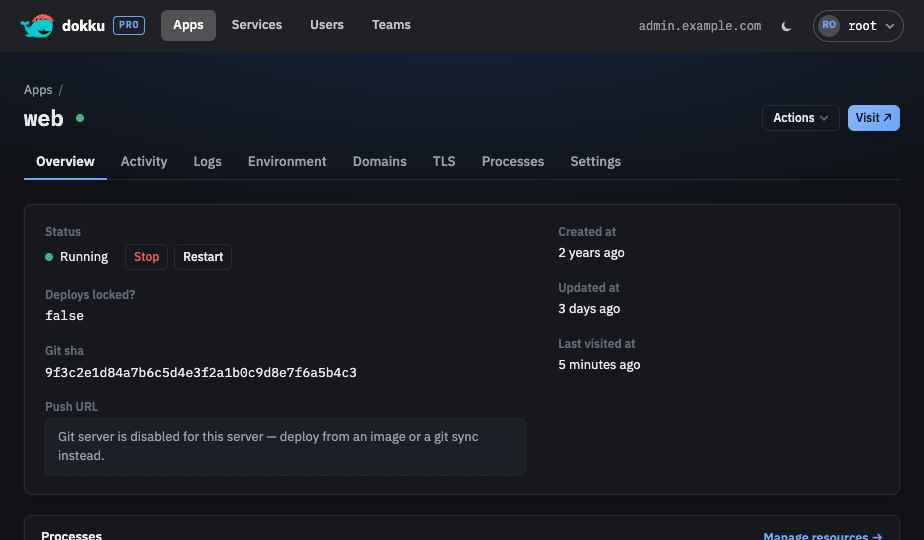Screen dimensions: 924x540
Task: Click the web app title heading
Action: tap(44, 118)
